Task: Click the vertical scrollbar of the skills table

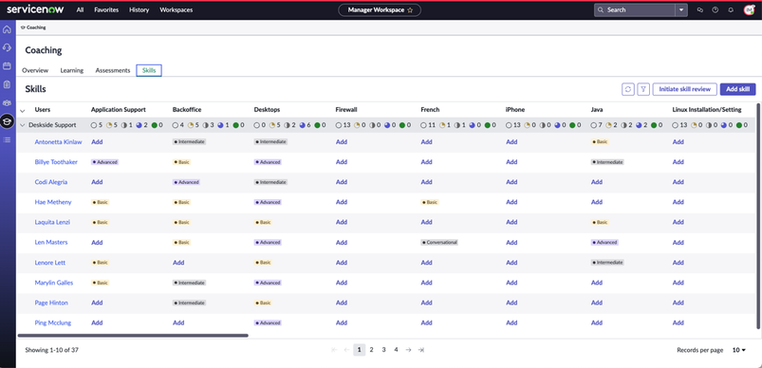Action: (x=758, y=215)
